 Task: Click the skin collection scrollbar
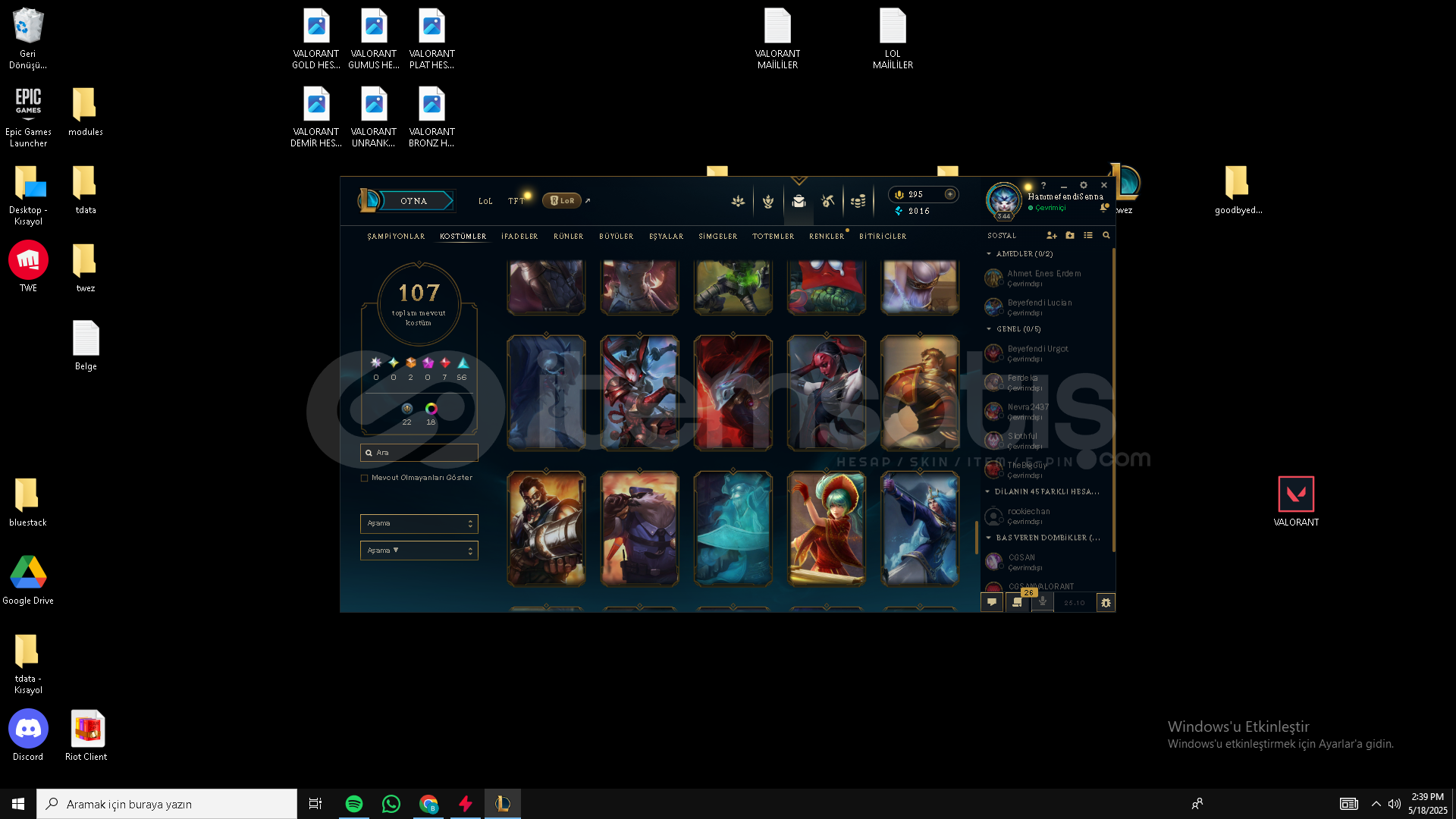pos(976,538)
